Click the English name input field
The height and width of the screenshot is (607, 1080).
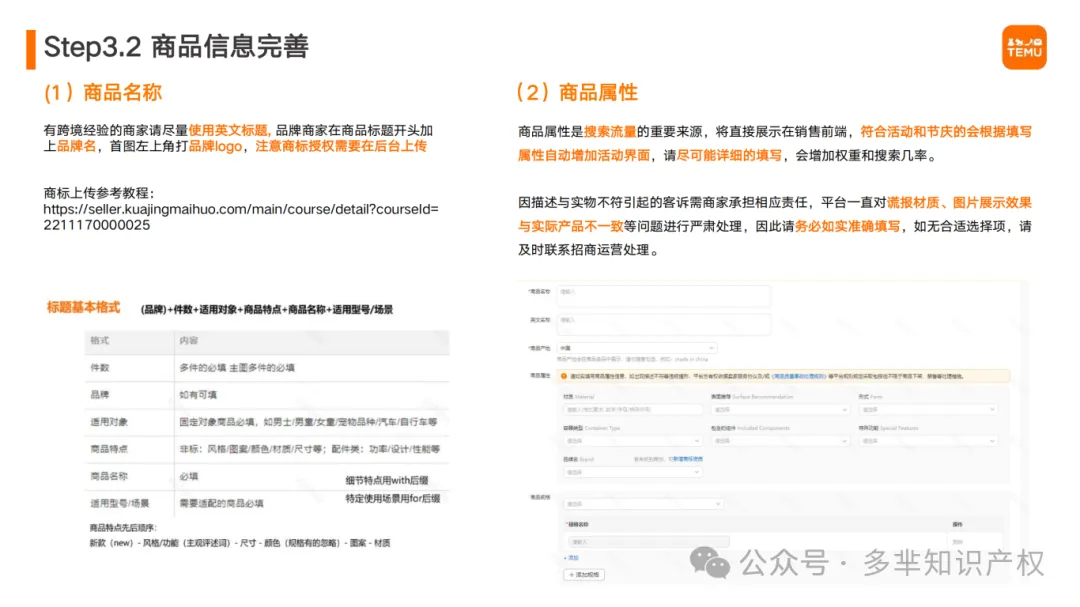[664, 324]
